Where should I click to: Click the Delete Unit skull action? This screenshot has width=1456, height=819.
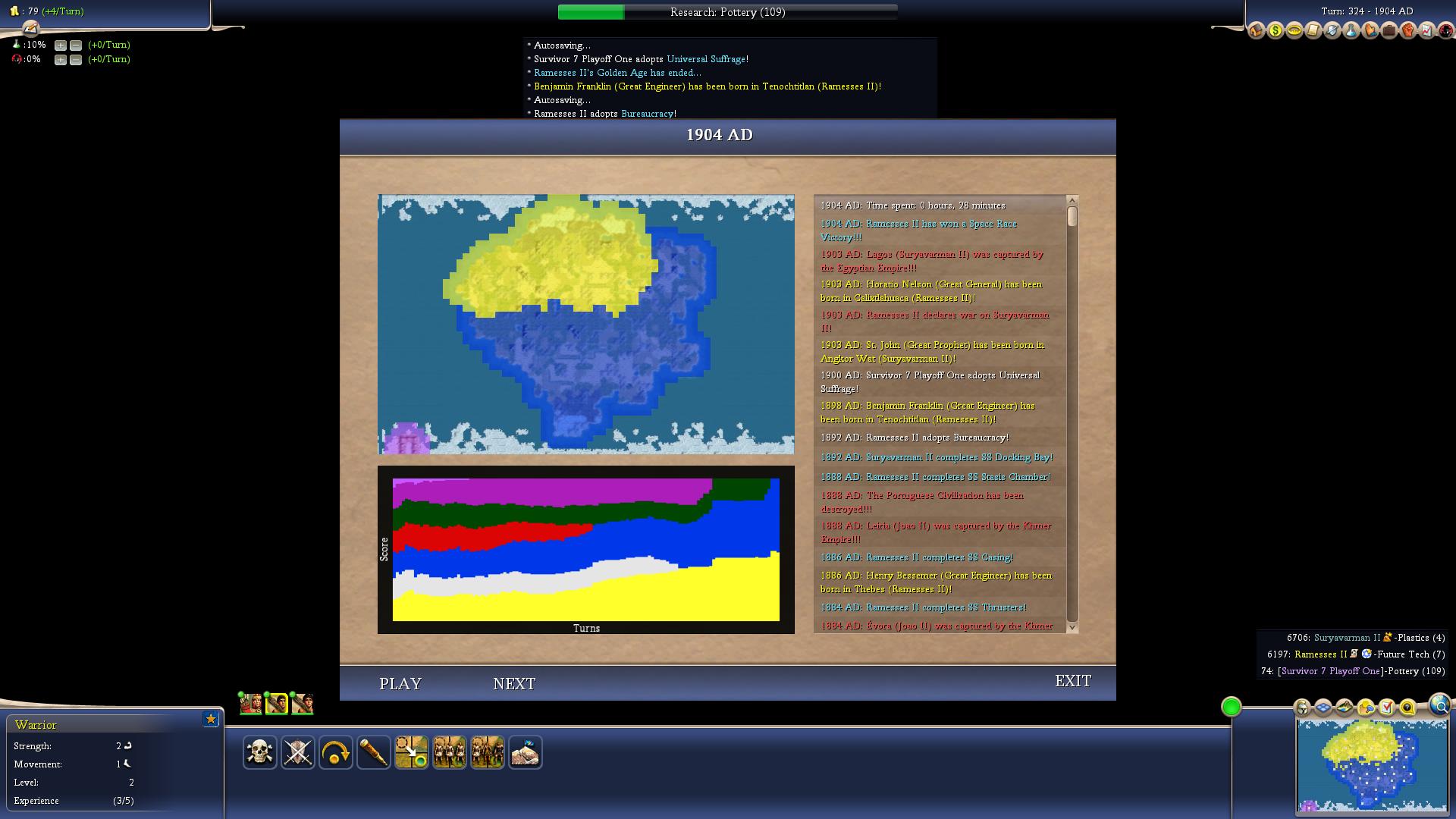(x=260, y=752)
